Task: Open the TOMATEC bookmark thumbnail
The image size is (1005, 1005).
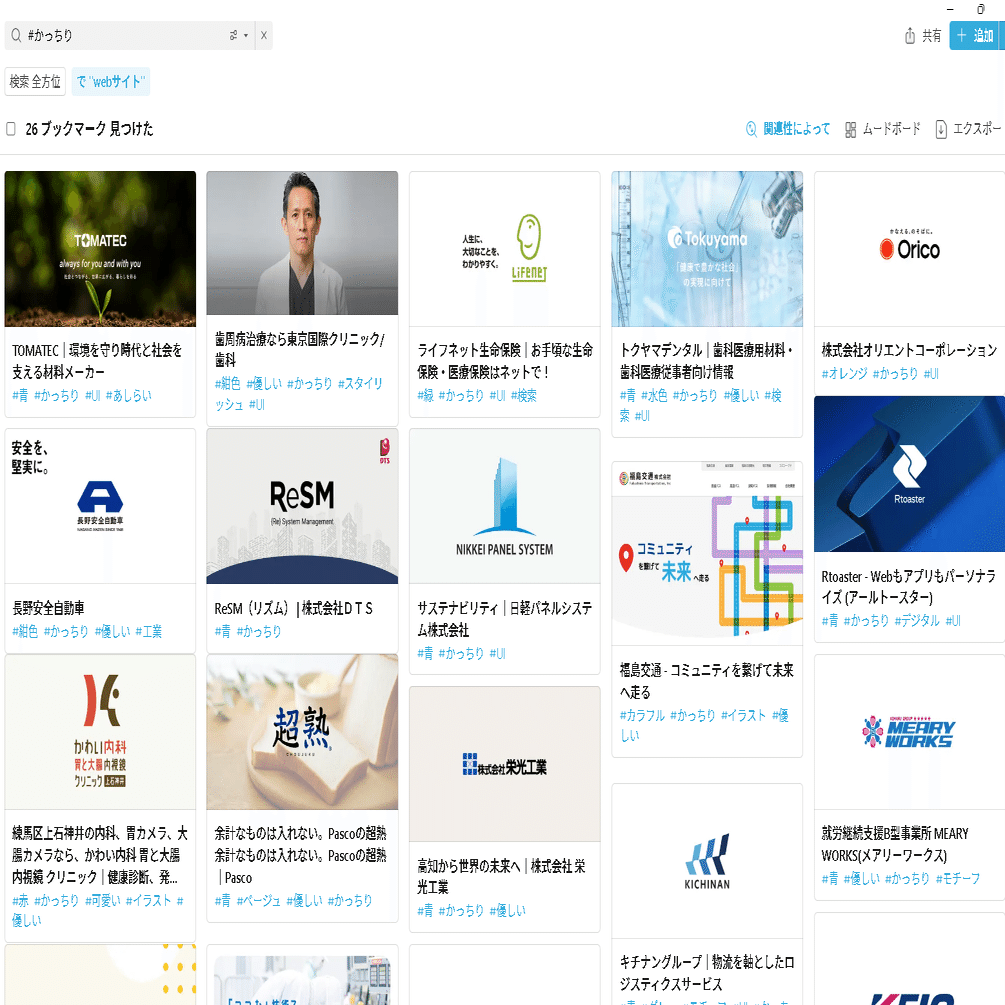Action: tap(100, 249)
